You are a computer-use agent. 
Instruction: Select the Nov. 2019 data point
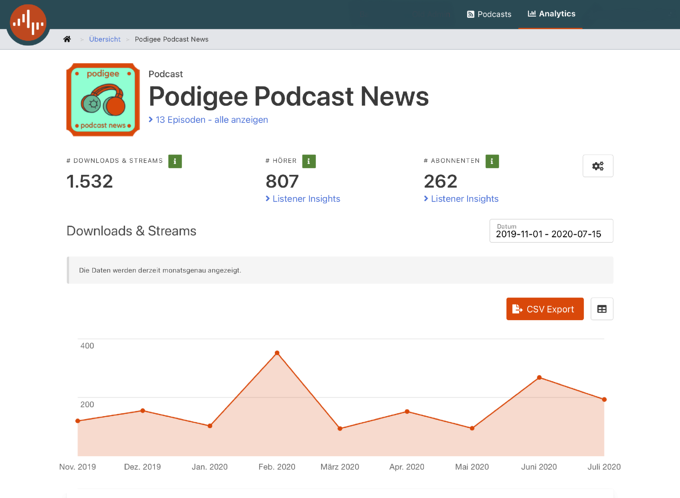78,421
